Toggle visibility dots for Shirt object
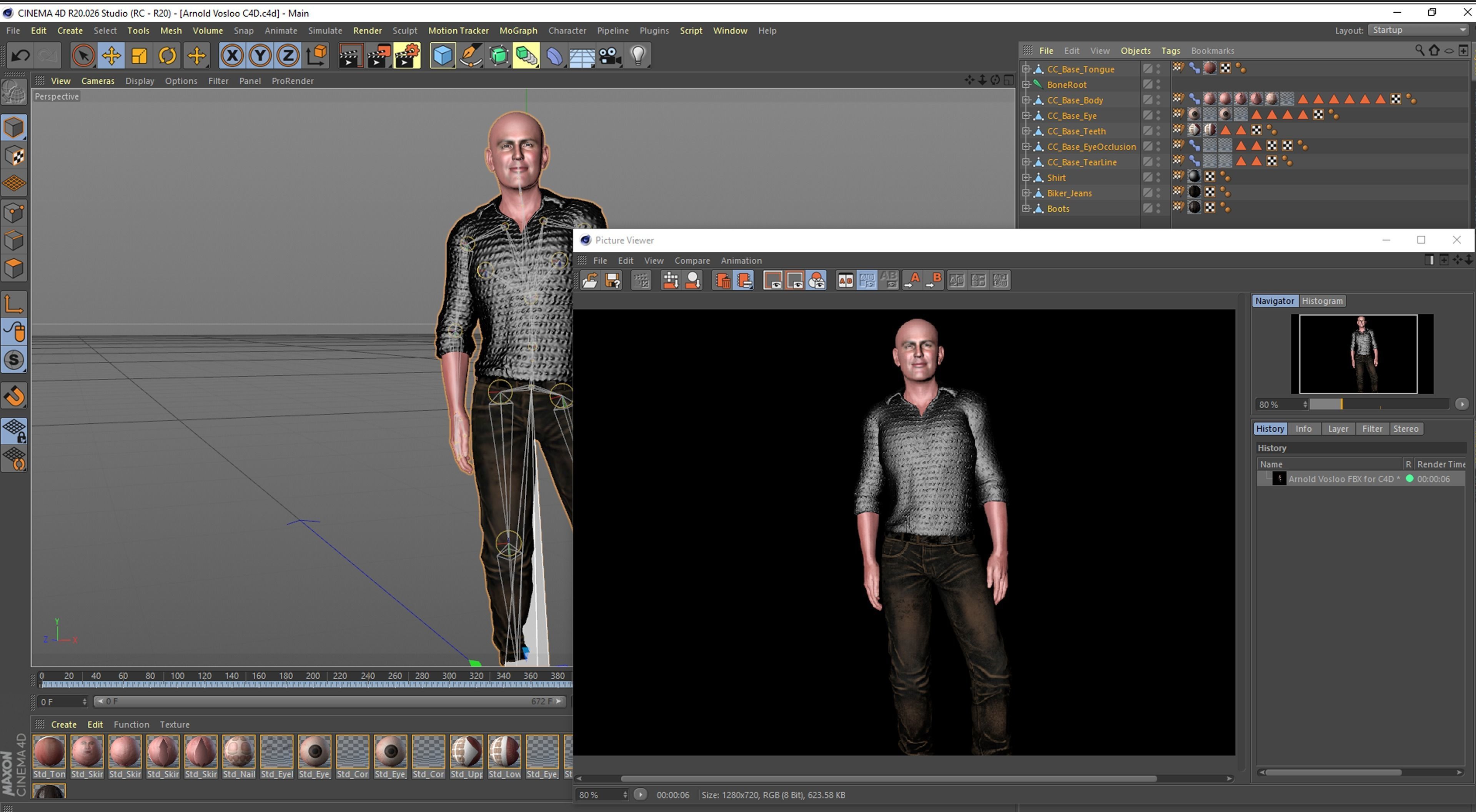Viewport: 1476px width, 812px height. [x=1158, y=178]
